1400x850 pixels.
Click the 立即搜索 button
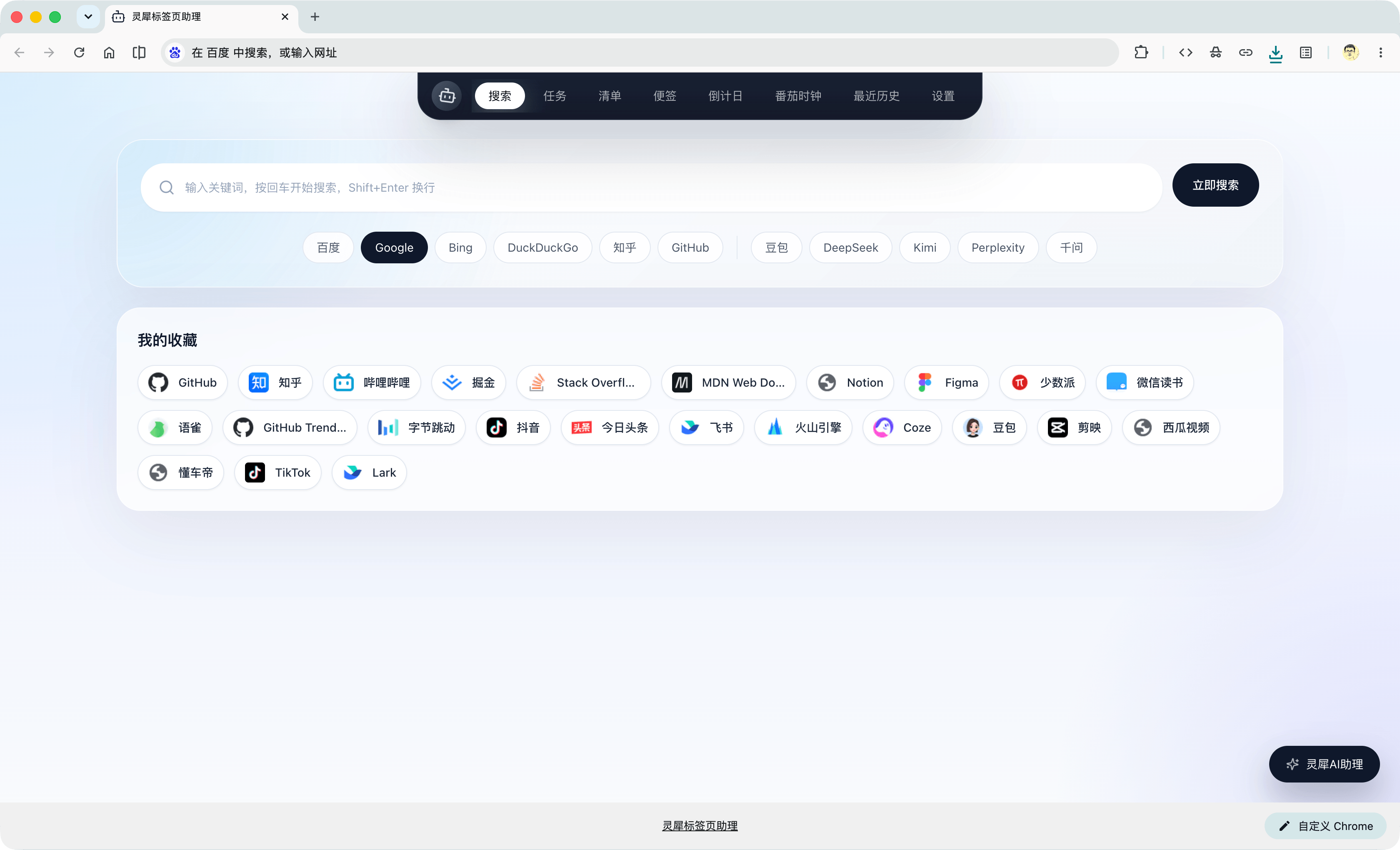point(1215,185)
